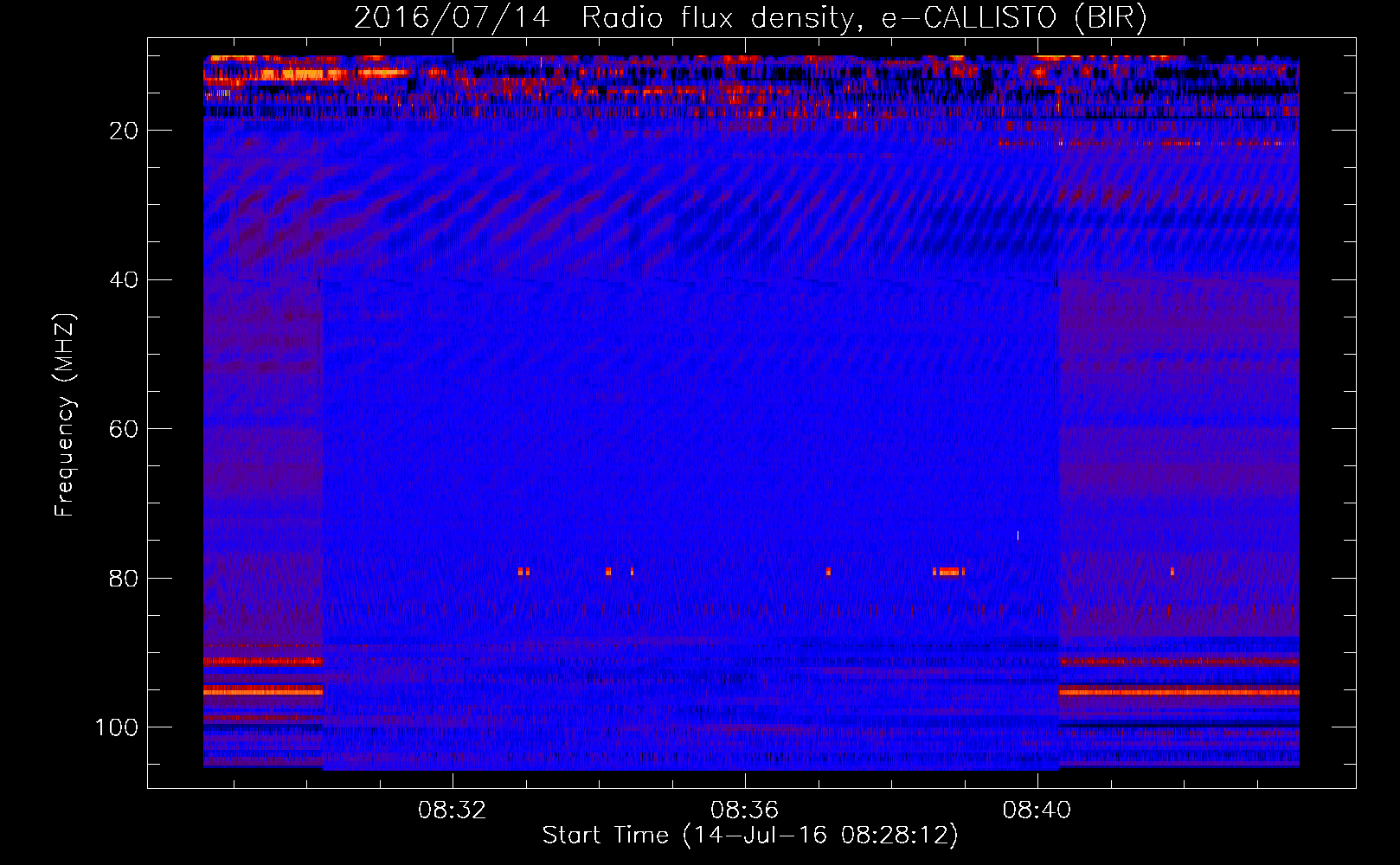Click the 08:40 time tick label

coord(1037,811)
